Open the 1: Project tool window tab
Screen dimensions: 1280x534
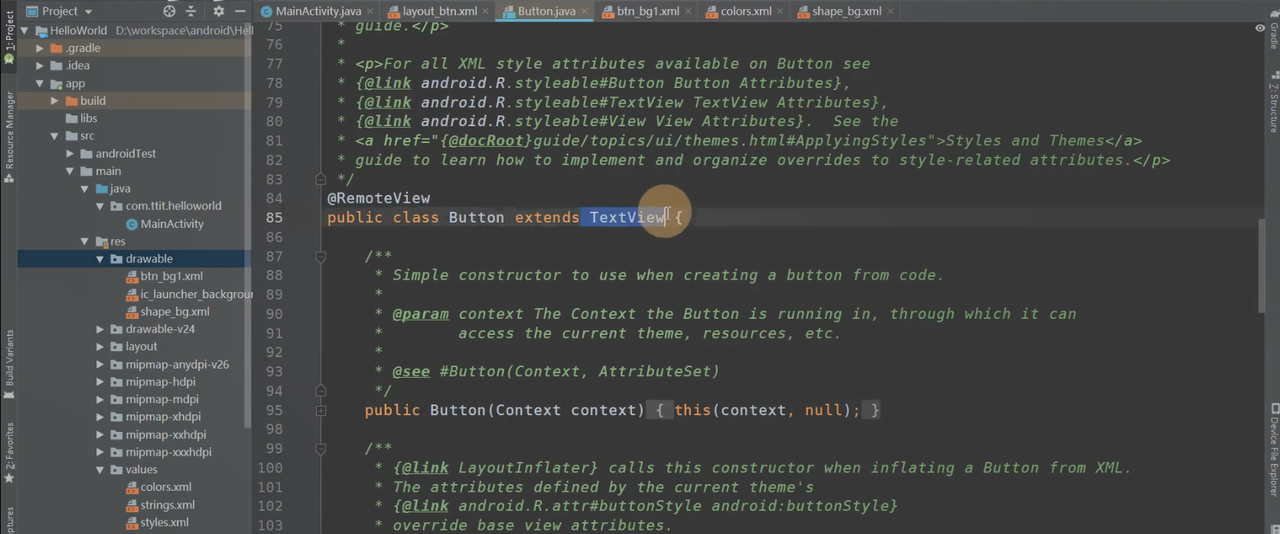pos(8,38)
